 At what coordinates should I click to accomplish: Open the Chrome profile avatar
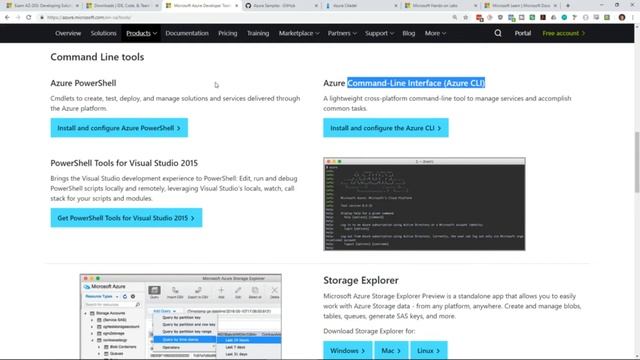tap(622, 18)
